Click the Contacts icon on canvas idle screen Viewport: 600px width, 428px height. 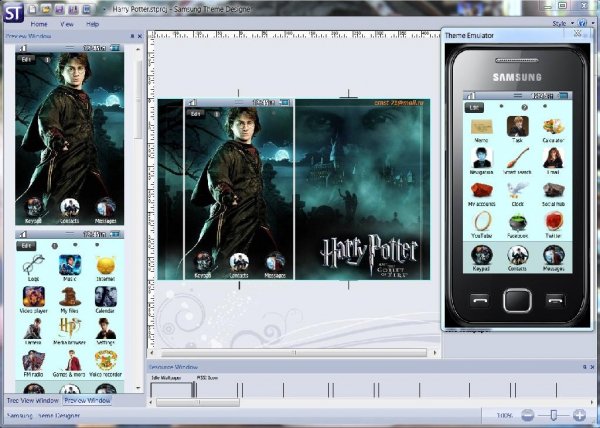pyautogui.click(x=239, y=262)
